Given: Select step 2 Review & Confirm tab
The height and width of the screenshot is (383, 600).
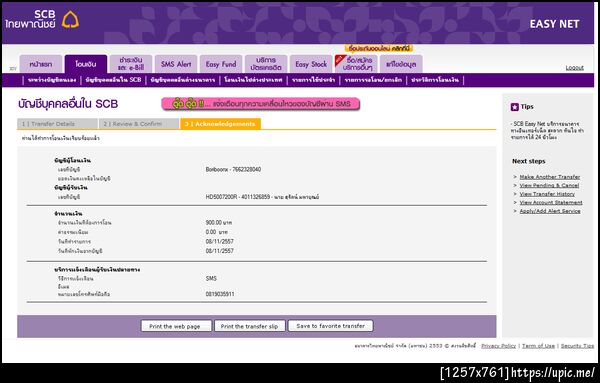Looking at the screenshot, I should 139,124.
